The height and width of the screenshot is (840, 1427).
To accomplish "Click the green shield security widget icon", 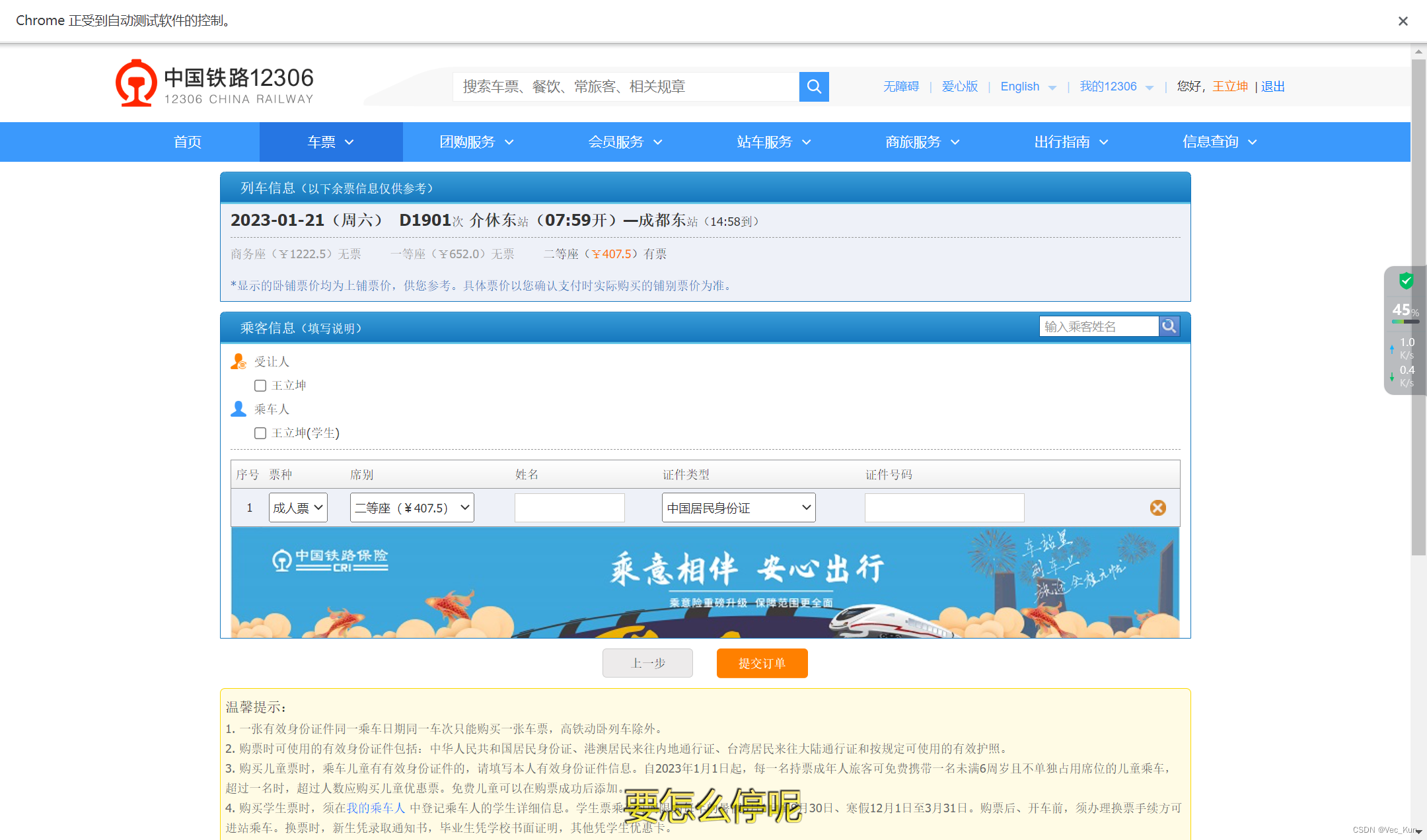I will click(x=1406, y=281).
